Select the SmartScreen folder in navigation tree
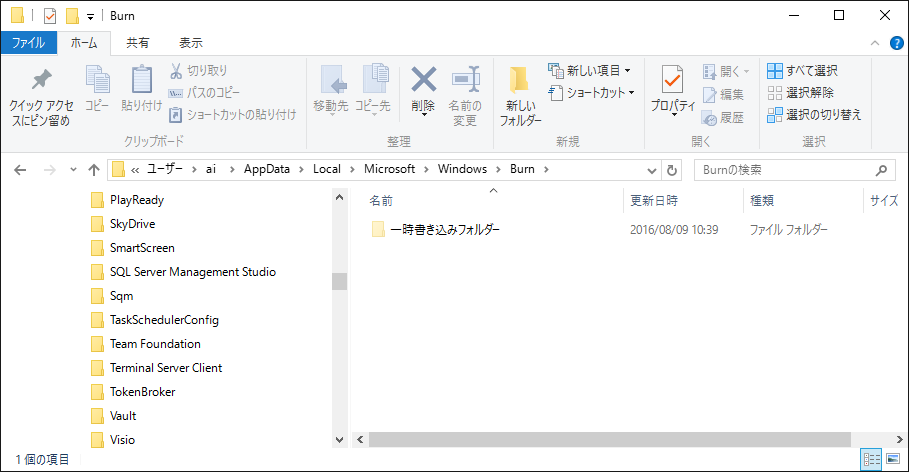 (142, 248)
